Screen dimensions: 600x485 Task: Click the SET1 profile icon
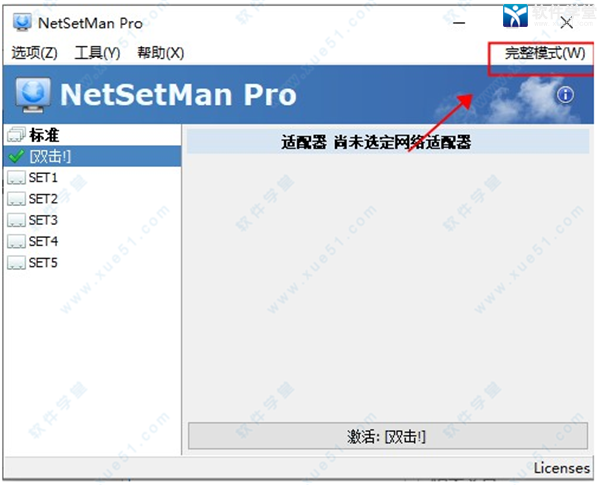(x=16, y=178)
